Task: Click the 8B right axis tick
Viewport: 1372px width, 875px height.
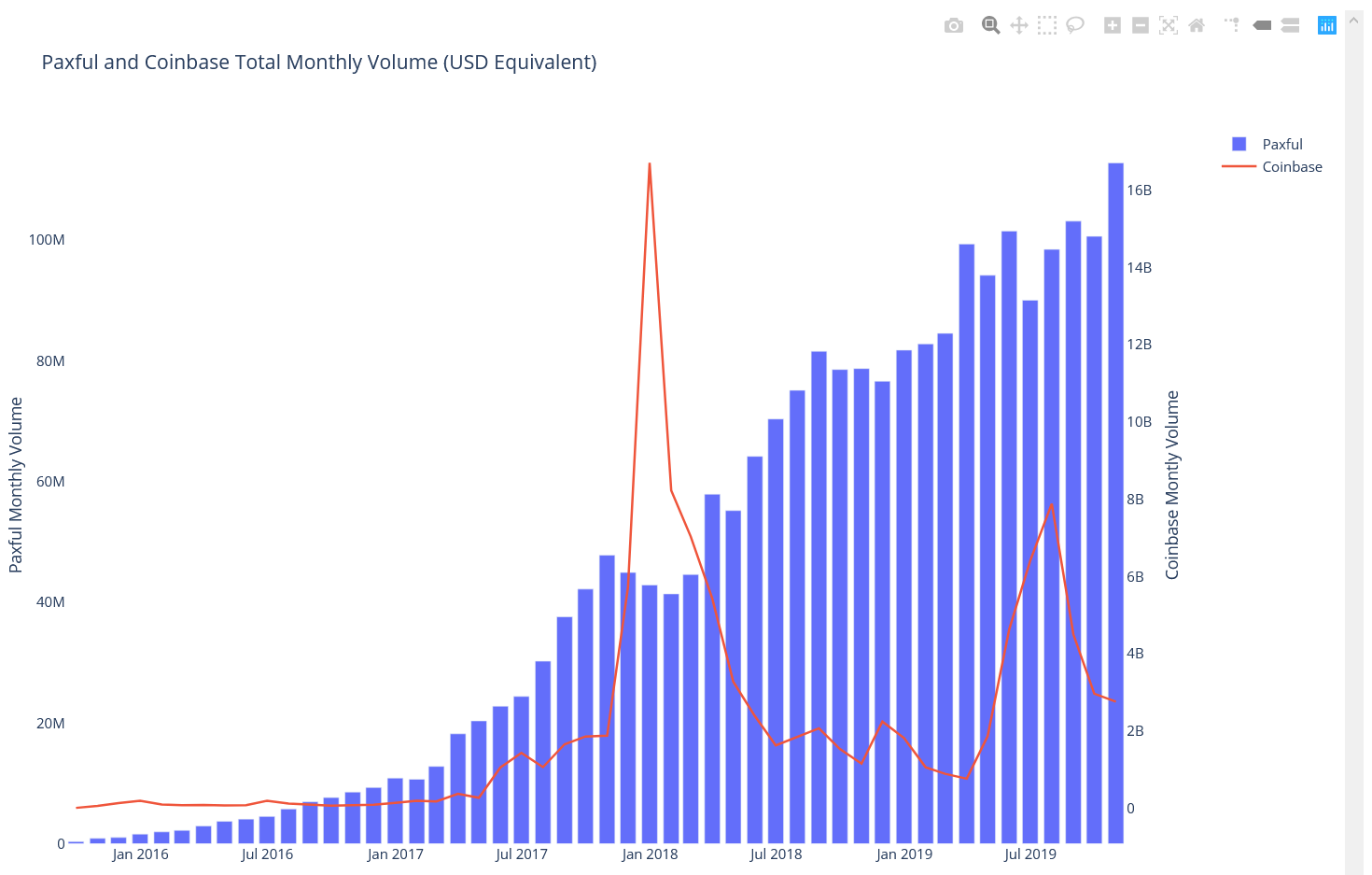Action: click(x=1136, y=500)
